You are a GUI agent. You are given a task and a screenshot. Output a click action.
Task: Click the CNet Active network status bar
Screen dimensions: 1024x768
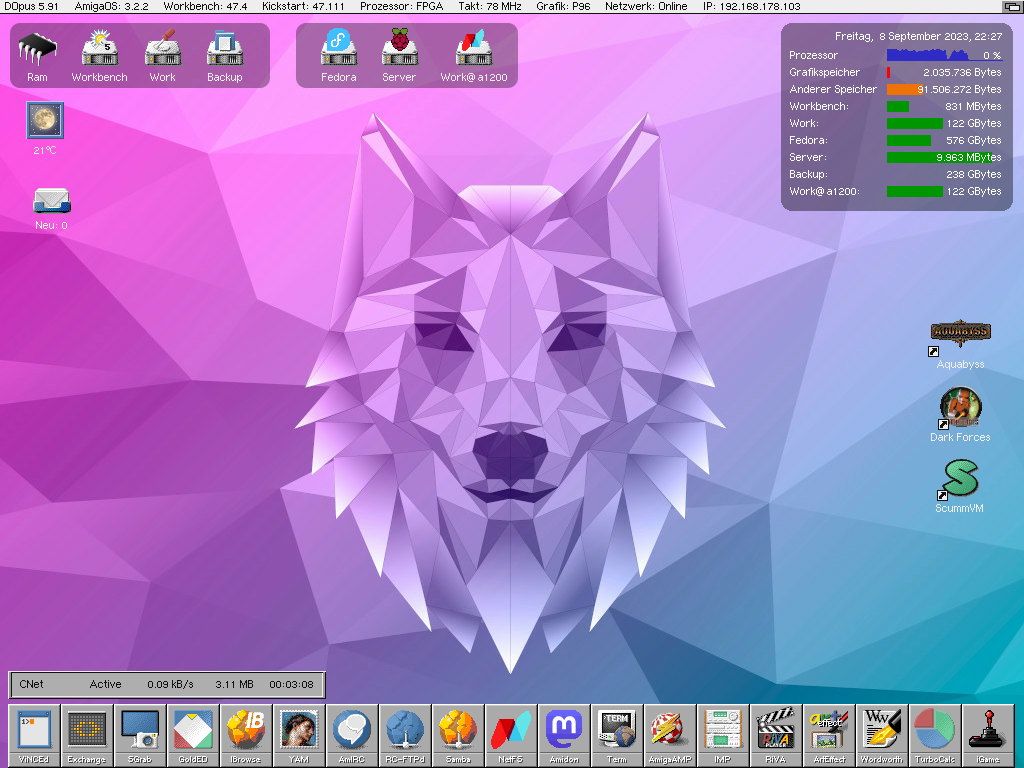tap(166, 685)
